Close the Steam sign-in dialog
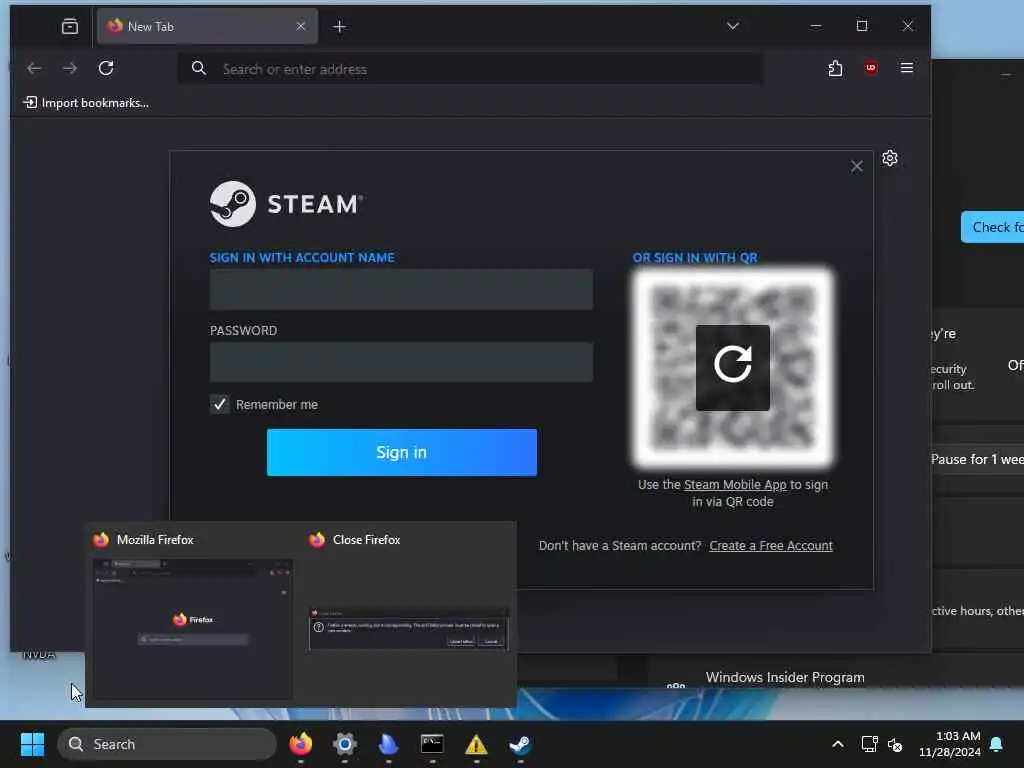This screenshot has width=1024, height=768. [x=856, y=167]
